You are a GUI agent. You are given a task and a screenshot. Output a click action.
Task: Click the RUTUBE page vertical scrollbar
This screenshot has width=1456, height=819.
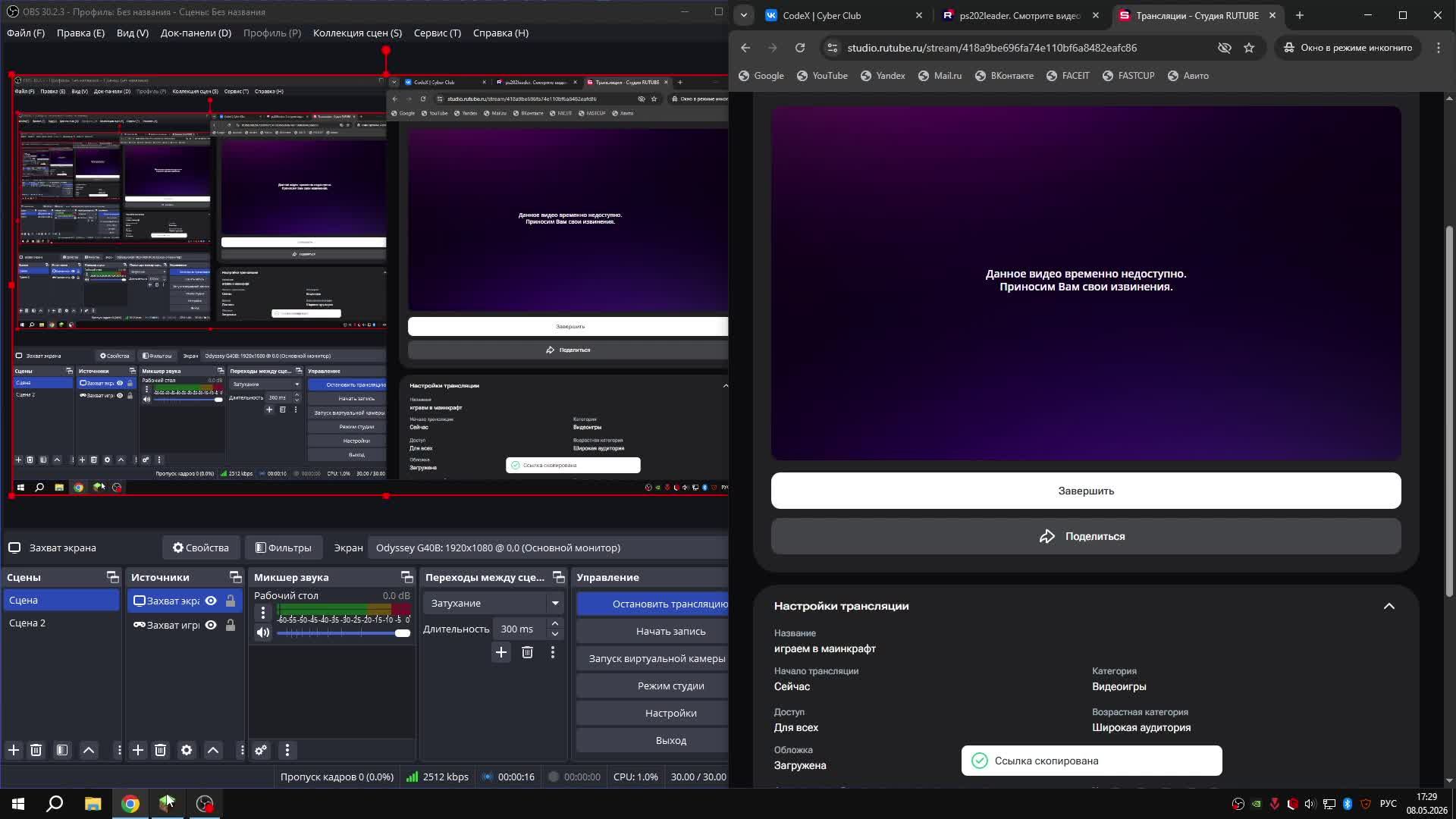(x=1449, y=409)
